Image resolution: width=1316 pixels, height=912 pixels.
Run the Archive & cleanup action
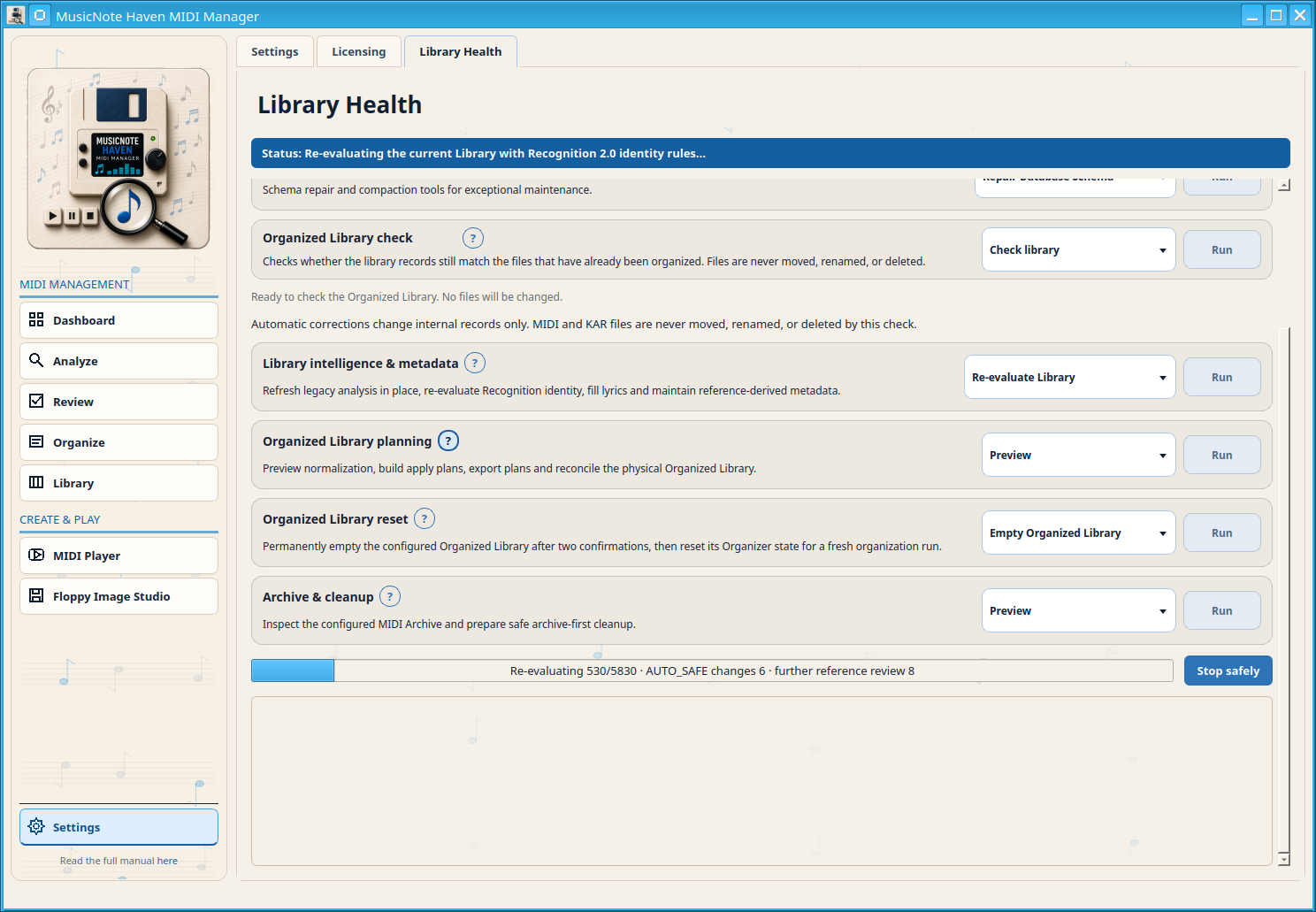(x=1221, y=610)
